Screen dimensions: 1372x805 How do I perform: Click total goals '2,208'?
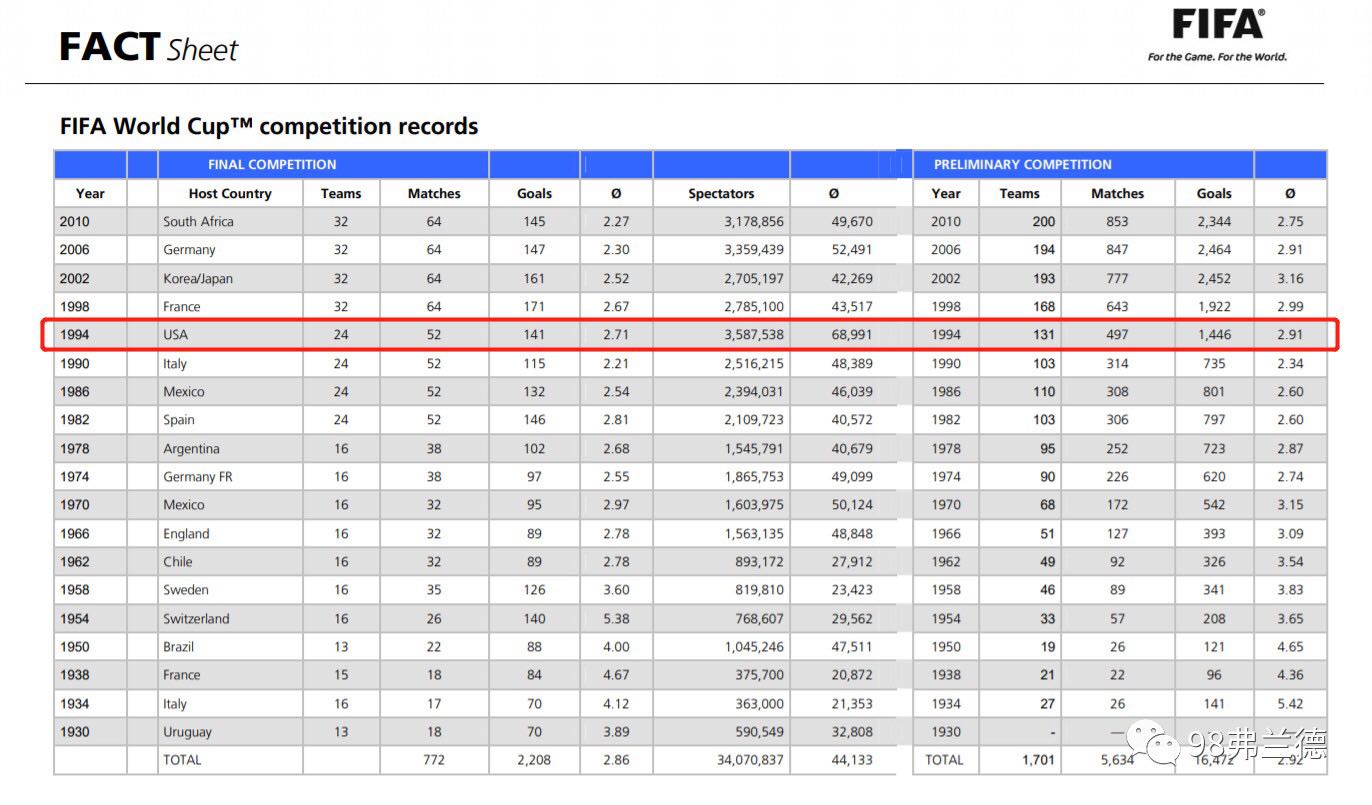point(534,760)
